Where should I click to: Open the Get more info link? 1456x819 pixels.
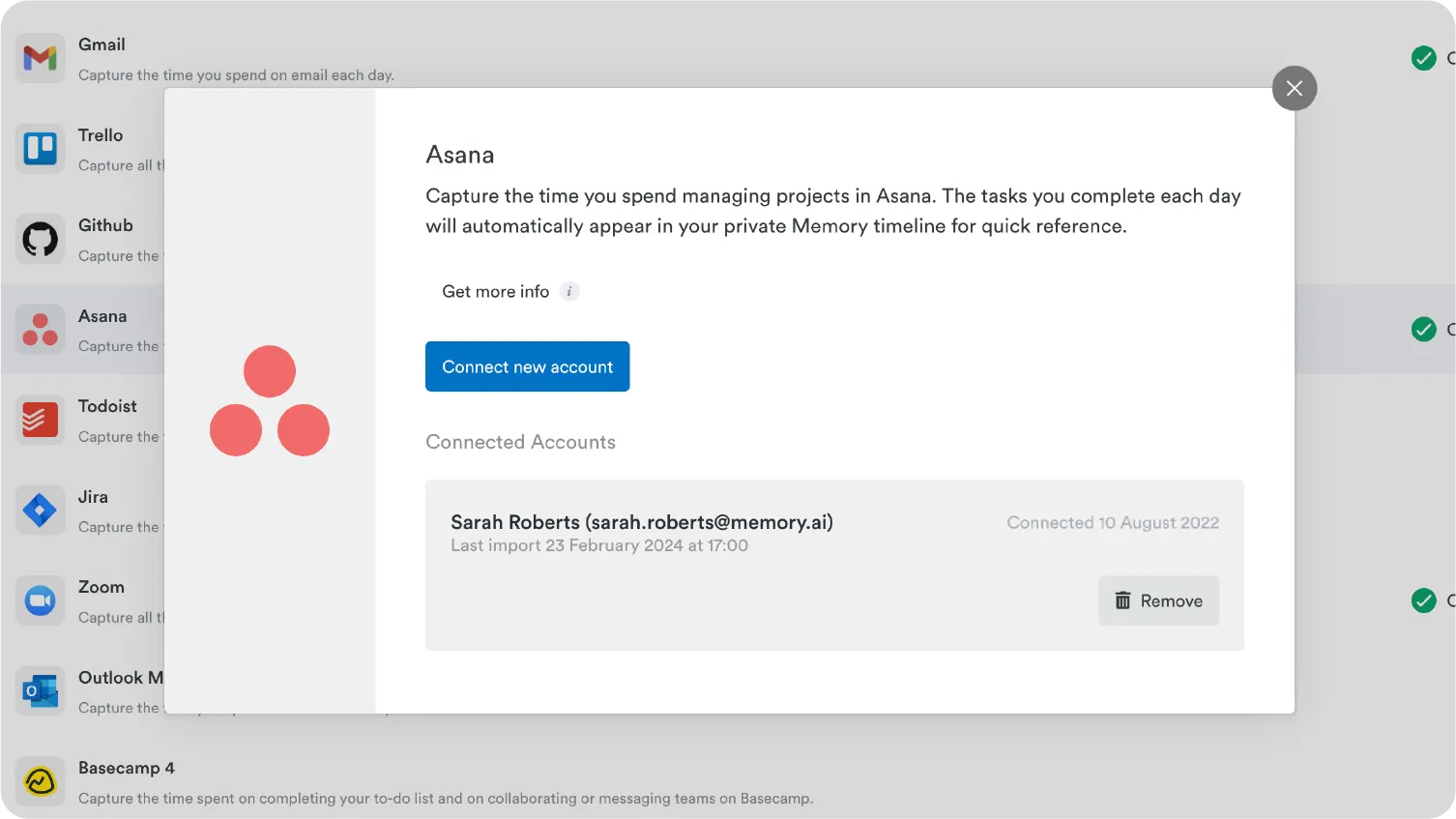coord(495,291)
